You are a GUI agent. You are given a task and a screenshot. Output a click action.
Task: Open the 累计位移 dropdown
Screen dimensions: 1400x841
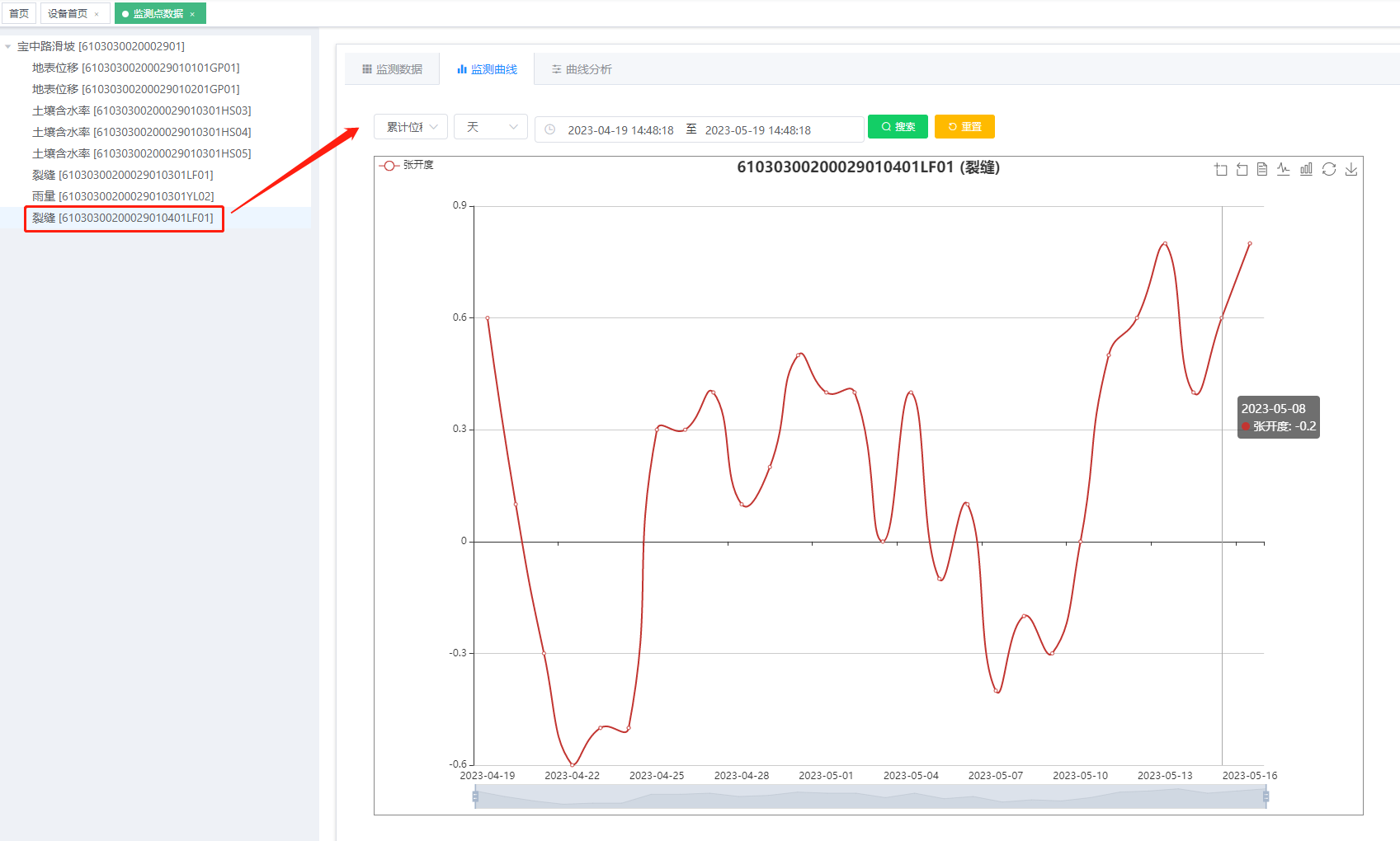pyautogui.click(x=411, y=127)
